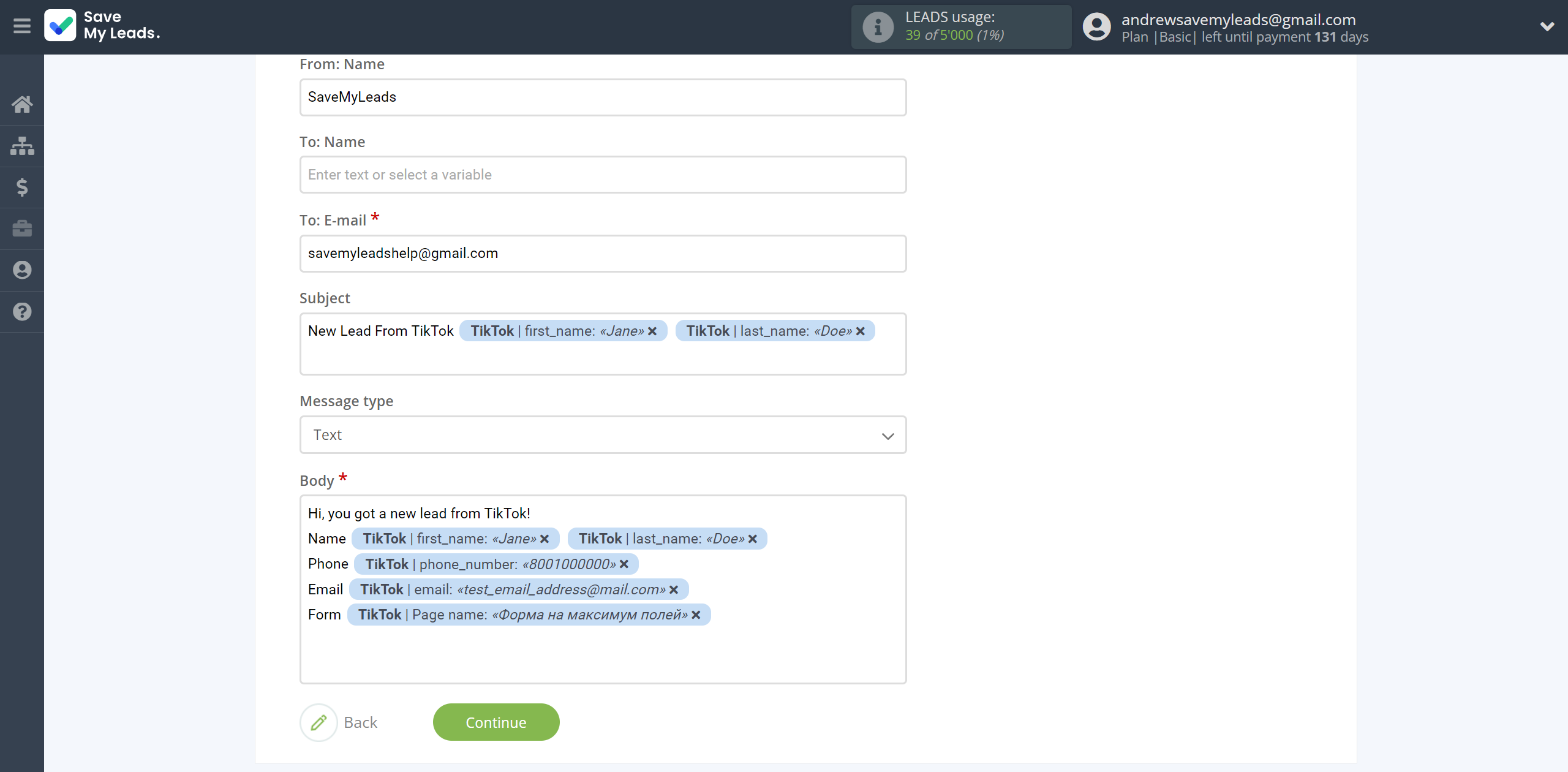Click the Continue button

point(496,723)
